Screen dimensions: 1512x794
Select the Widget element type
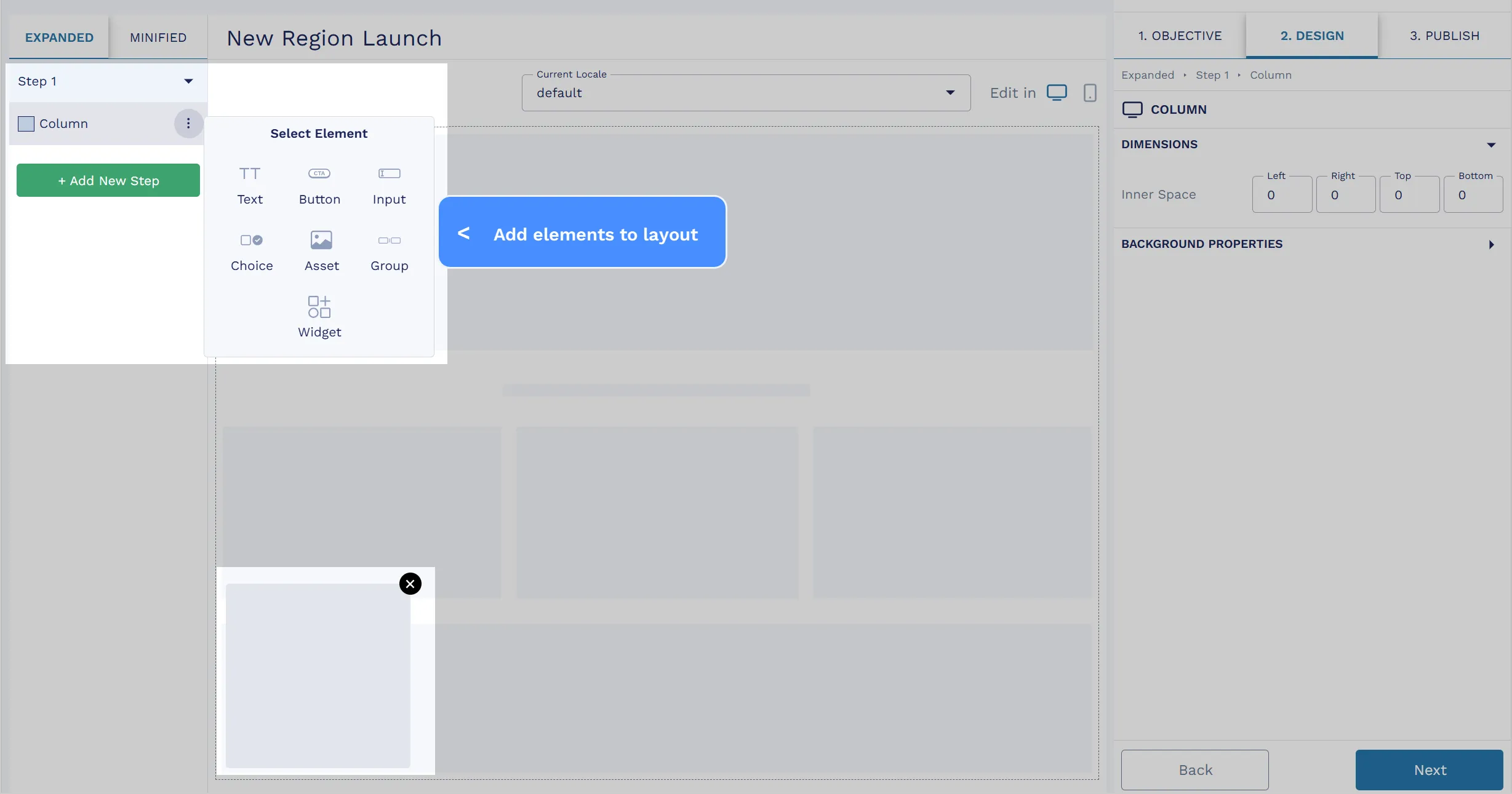point(319,316)
